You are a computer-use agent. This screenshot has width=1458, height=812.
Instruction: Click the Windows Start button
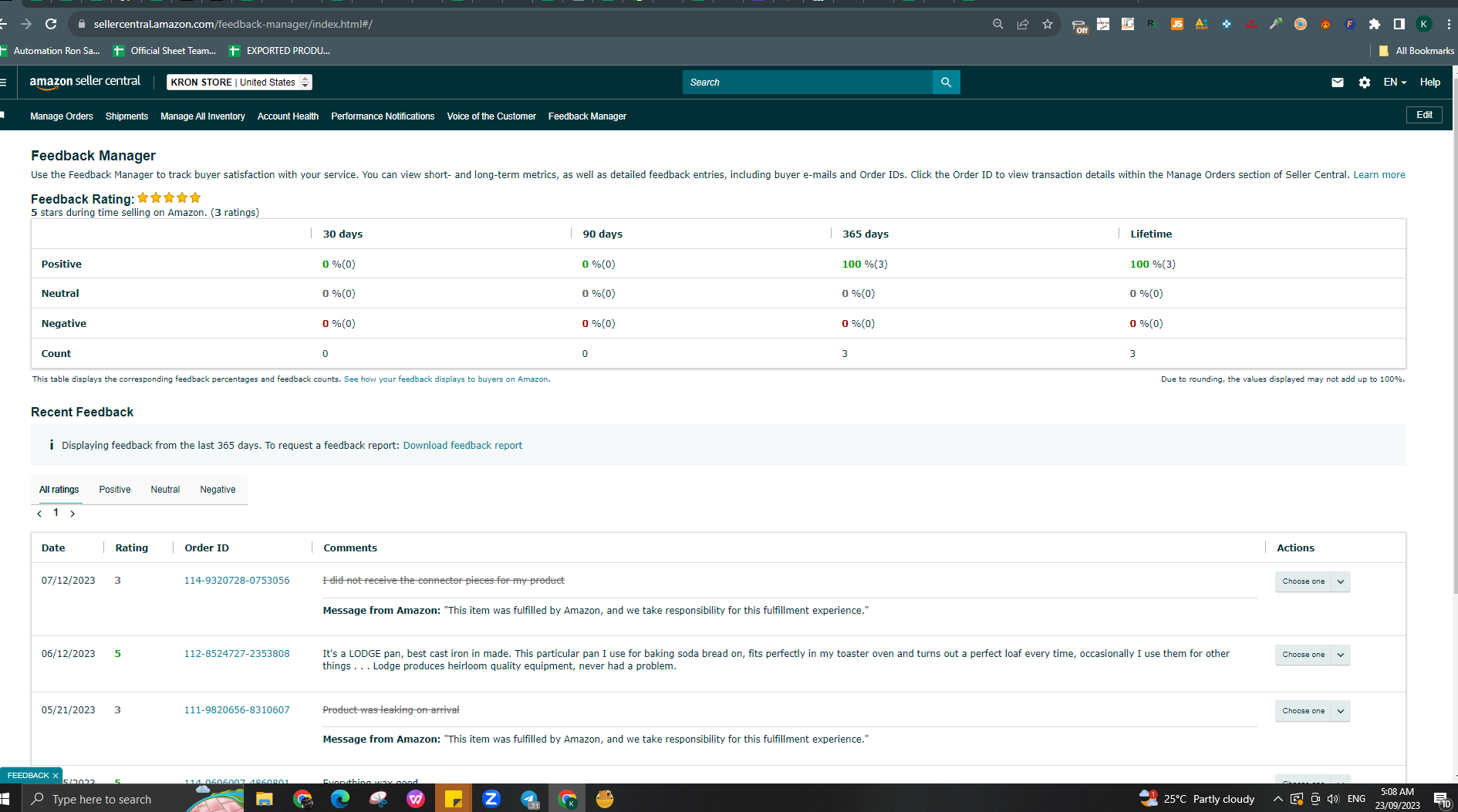[5, 799]
